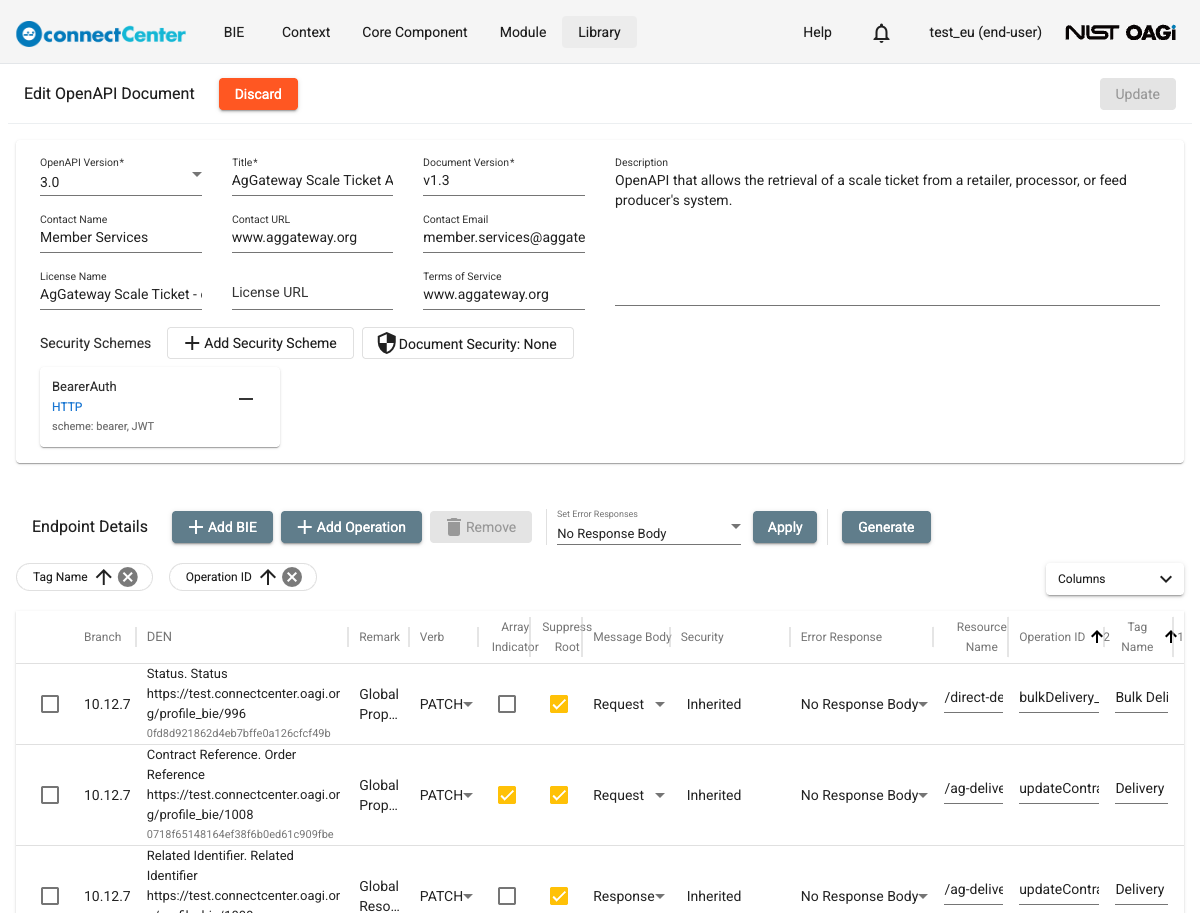Image resolution: width=1200 pixels, height=913 pixels.
Task: Open Message Body dropdown in Contract Reference row
Action: point(629,795)
